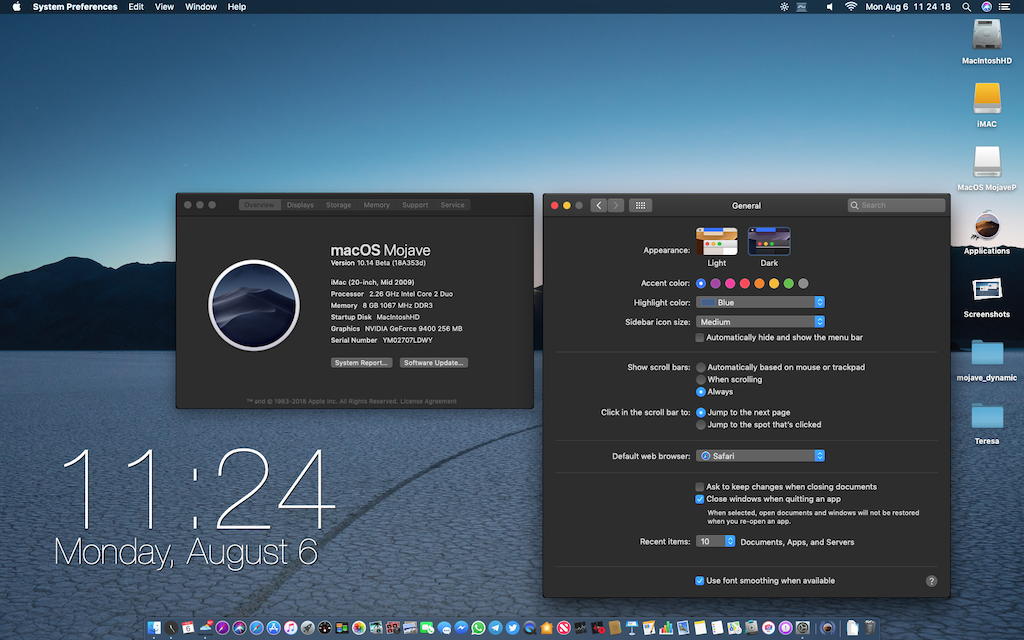Open the Help menu
The width and height of the screenshot is (1024, 640).
pyautogui.click(x=236, y=7)
